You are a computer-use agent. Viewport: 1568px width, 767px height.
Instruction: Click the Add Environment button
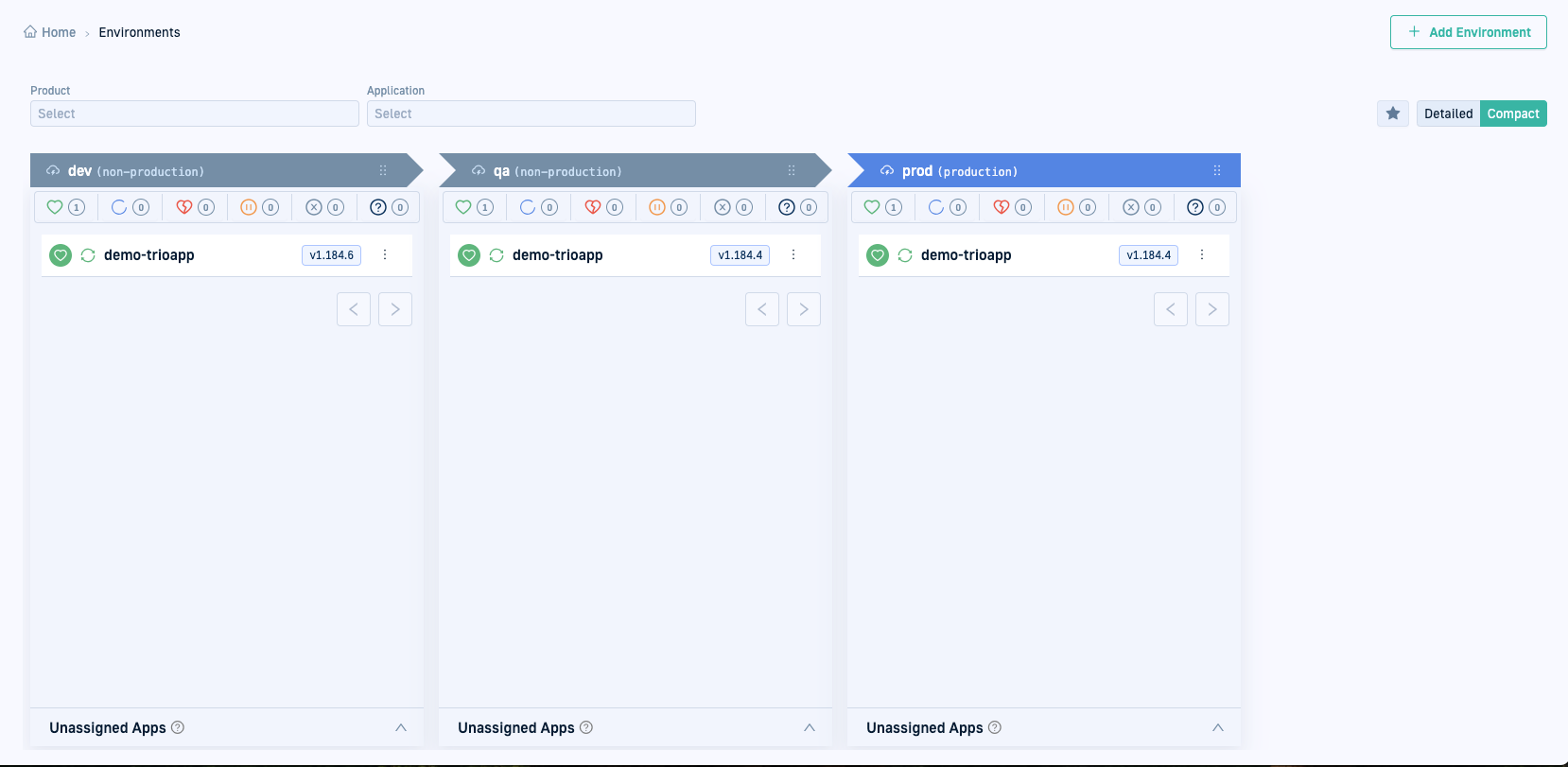point(1468,32)
